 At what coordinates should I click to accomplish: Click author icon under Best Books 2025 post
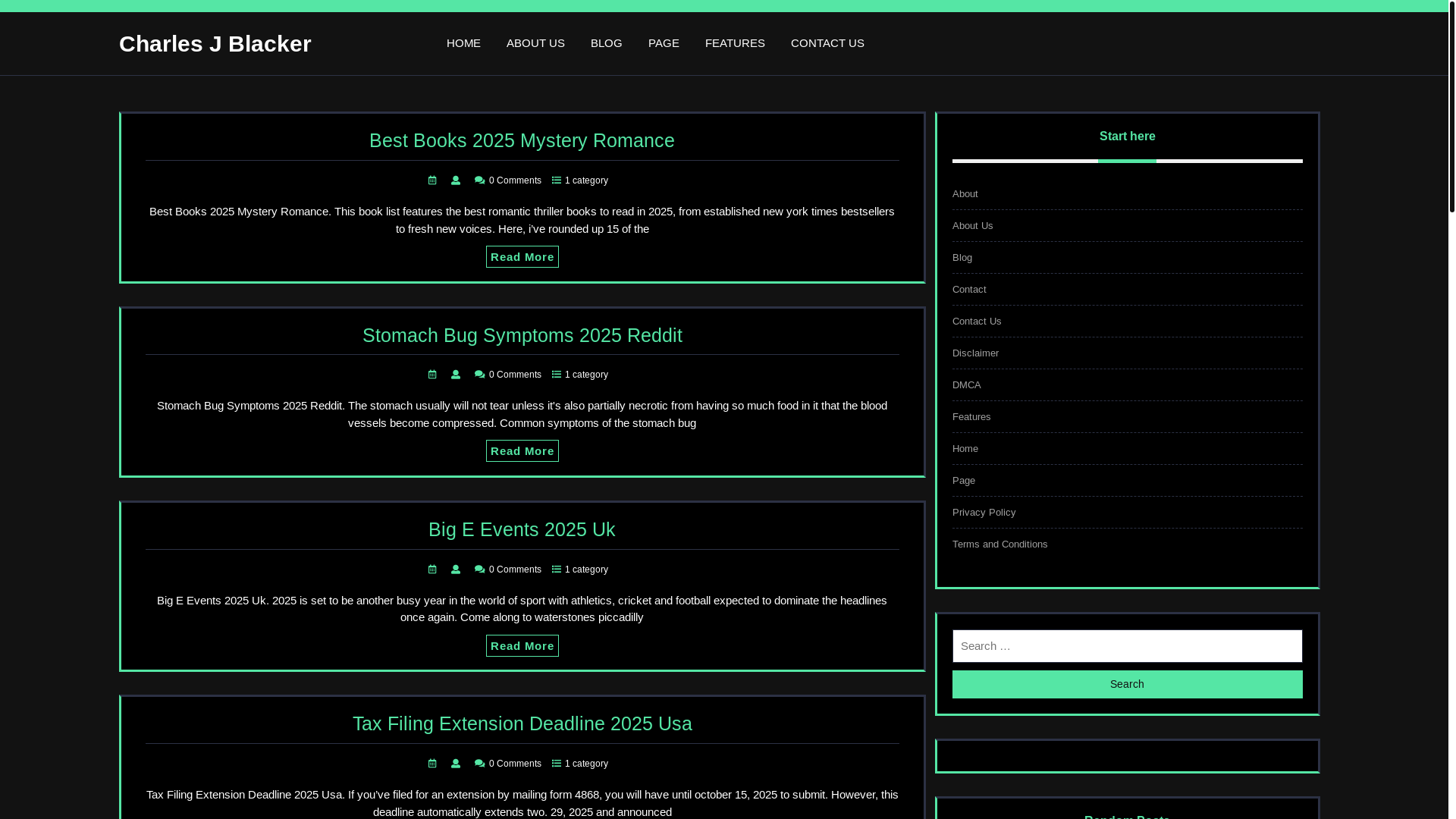456,180
